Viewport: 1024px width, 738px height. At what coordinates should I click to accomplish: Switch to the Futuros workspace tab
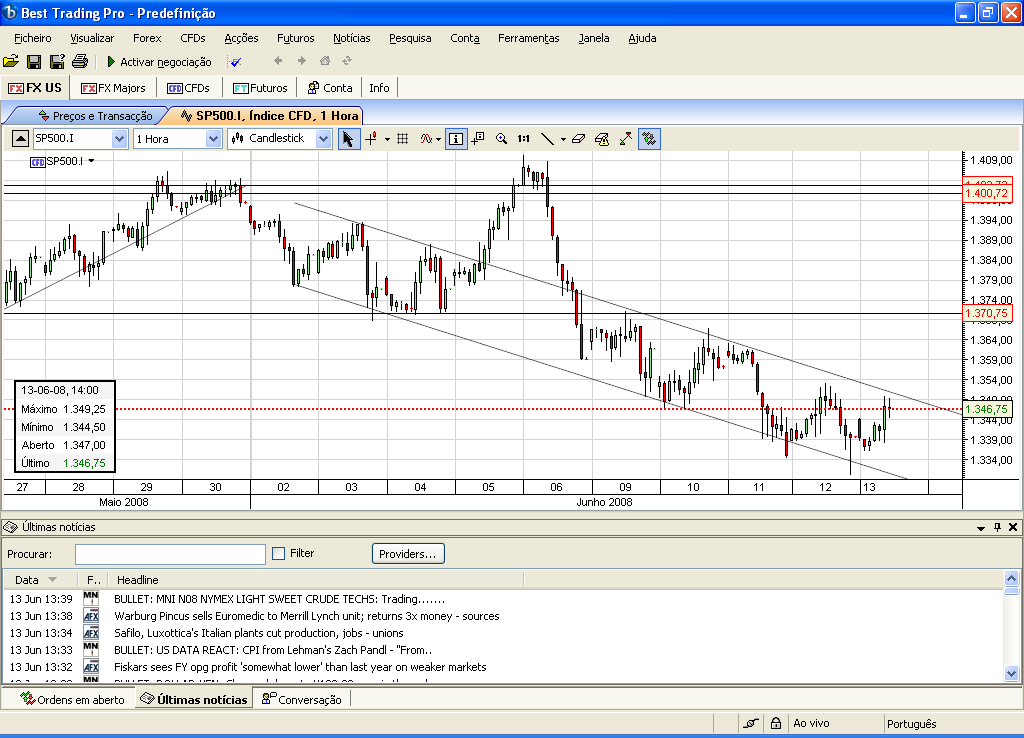pos(260,88)
